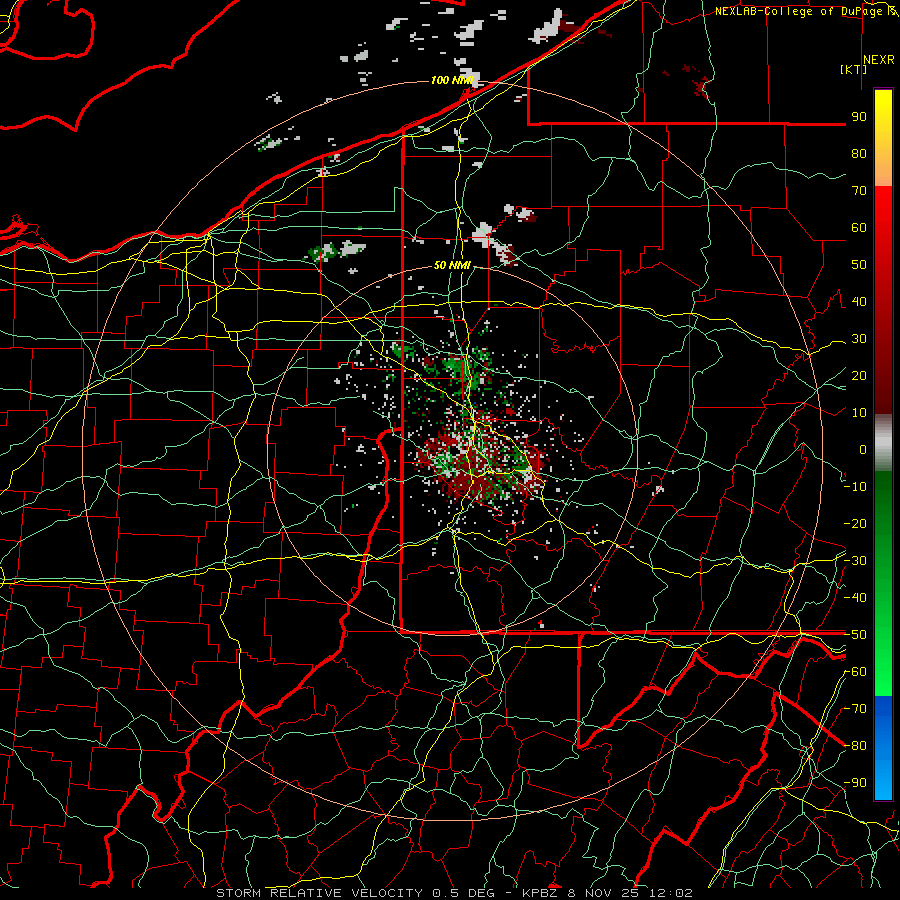Click the '70' label on the velocity scale
The width and height of the screenshot is (900, 900).
(859, 191)
